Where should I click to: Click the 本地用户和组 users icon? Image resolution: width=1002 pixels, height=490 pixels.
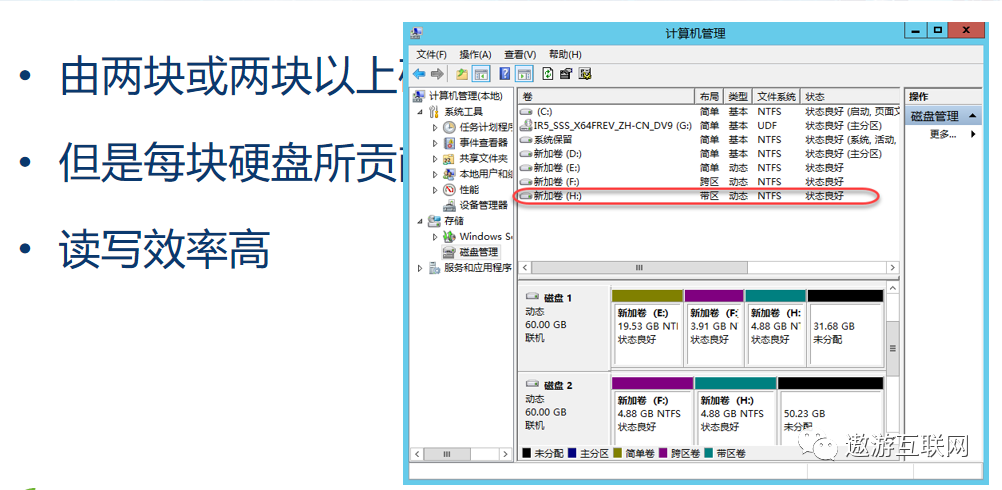(x=449, y=174)
